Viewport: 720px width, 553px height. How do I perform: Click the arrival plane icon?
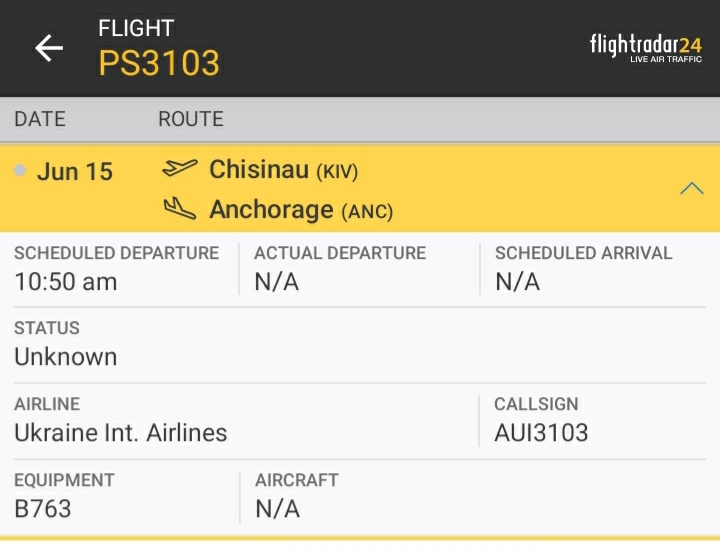[x=179, y=209]
